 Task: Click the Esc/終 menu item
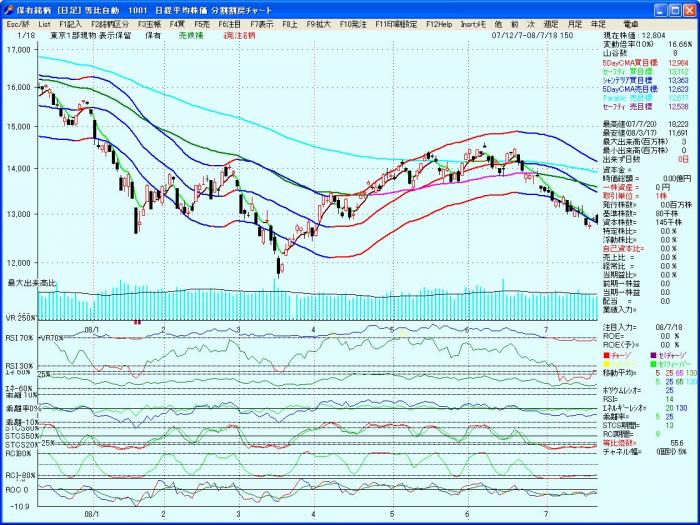18,25
